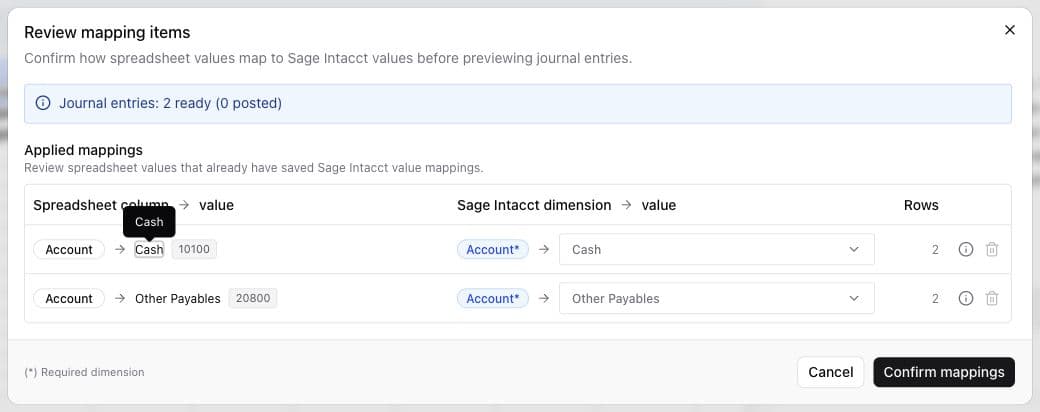The width and height of the screenshot is (1040, 412).
Task: Delete the Cash mapping row
Action: click(992, 249)
